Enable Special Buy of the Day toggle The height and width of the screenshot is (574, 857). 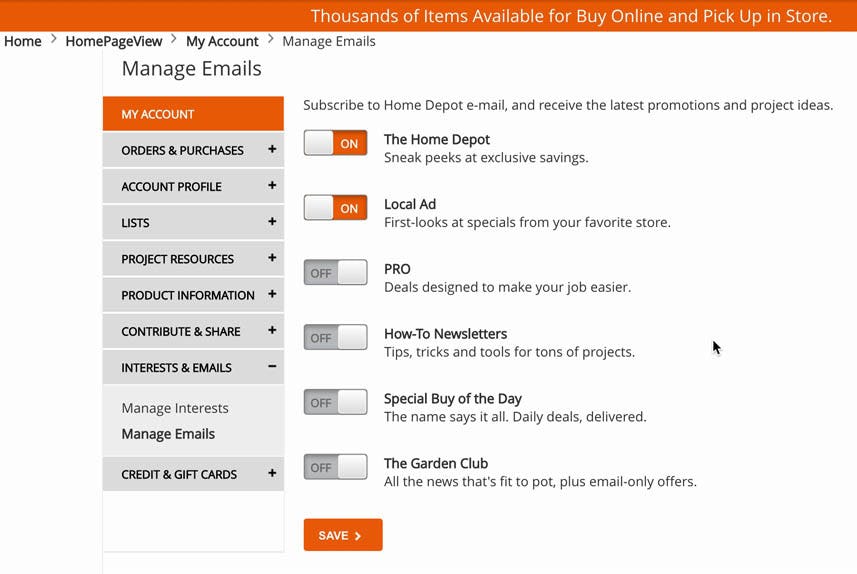pos(335,402)
